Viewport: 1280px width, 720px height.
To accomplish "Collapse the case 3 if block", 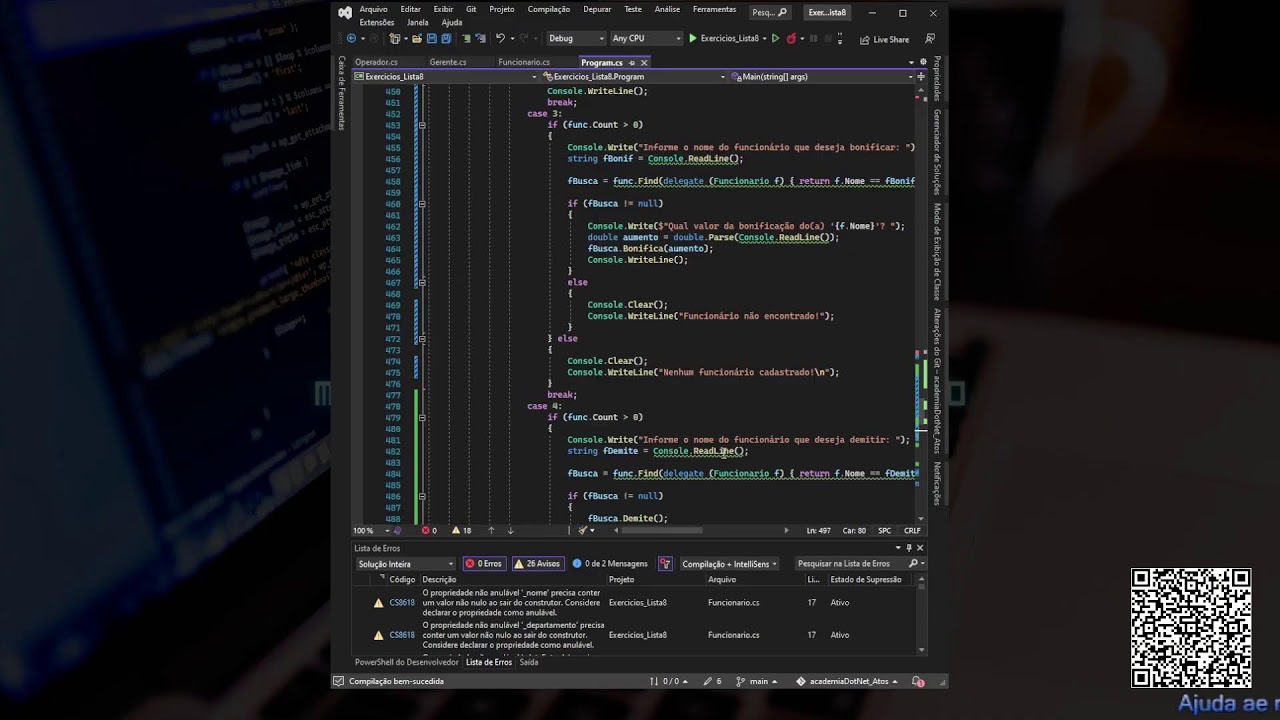I will point(422,125).
